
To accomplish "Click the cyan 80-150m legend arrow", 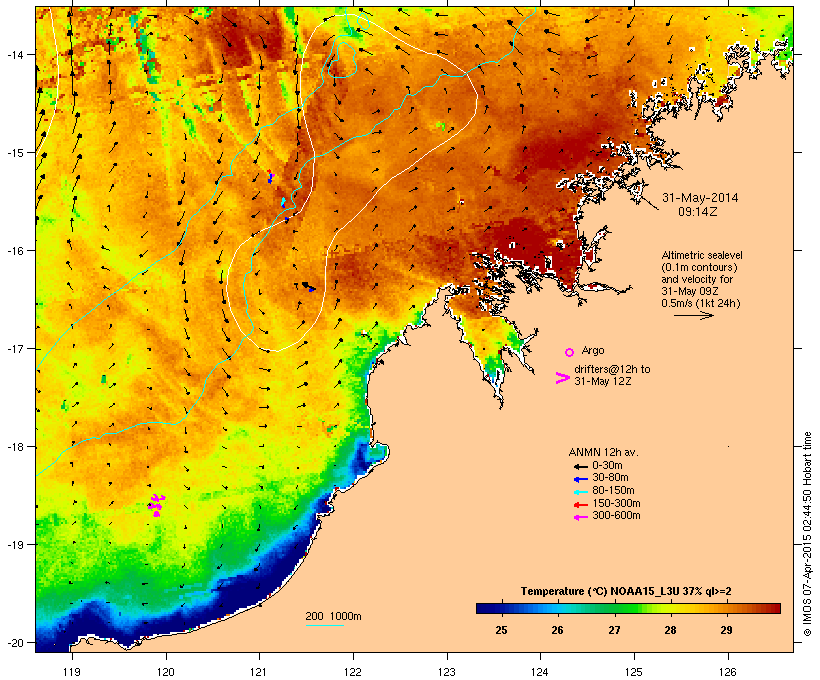I will coord(580,492).
